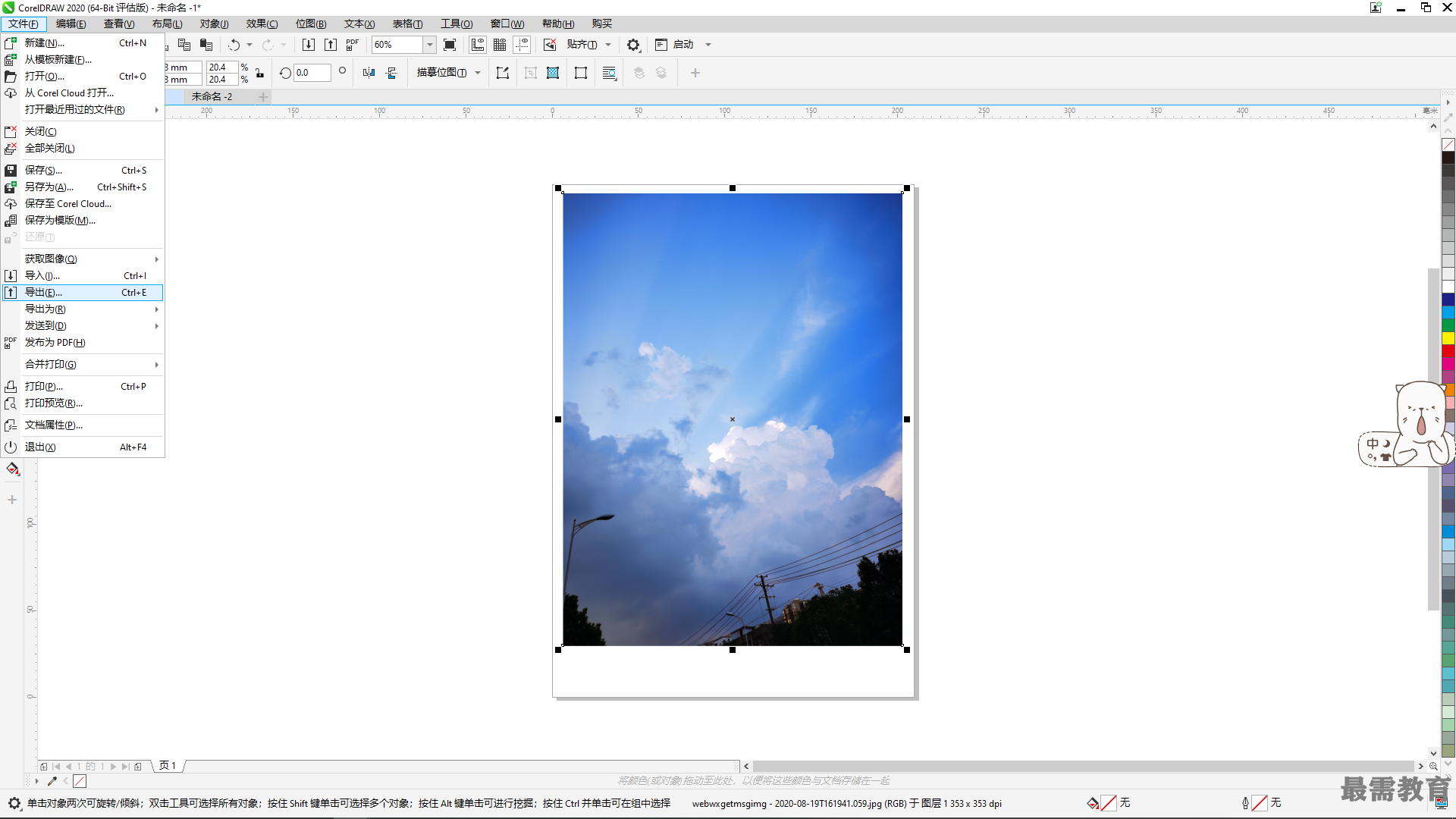Expand the Launch (启动) dropdown arrow
Viewport: 1456px width, 819px height.
pyautogui.click(x=708, y=45)
